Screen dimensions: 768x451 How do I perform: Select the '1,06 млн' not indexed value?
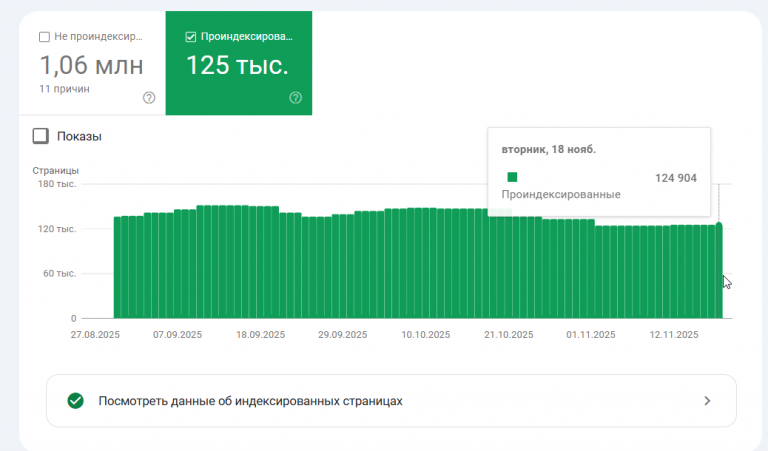point(91,65)
